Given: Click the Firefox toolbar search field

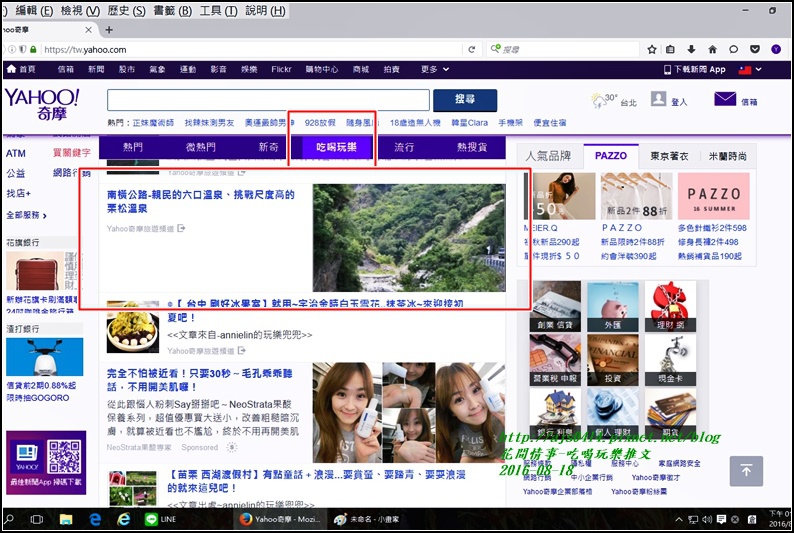Looking at the screenshot, I should click(x=563, y=49).
